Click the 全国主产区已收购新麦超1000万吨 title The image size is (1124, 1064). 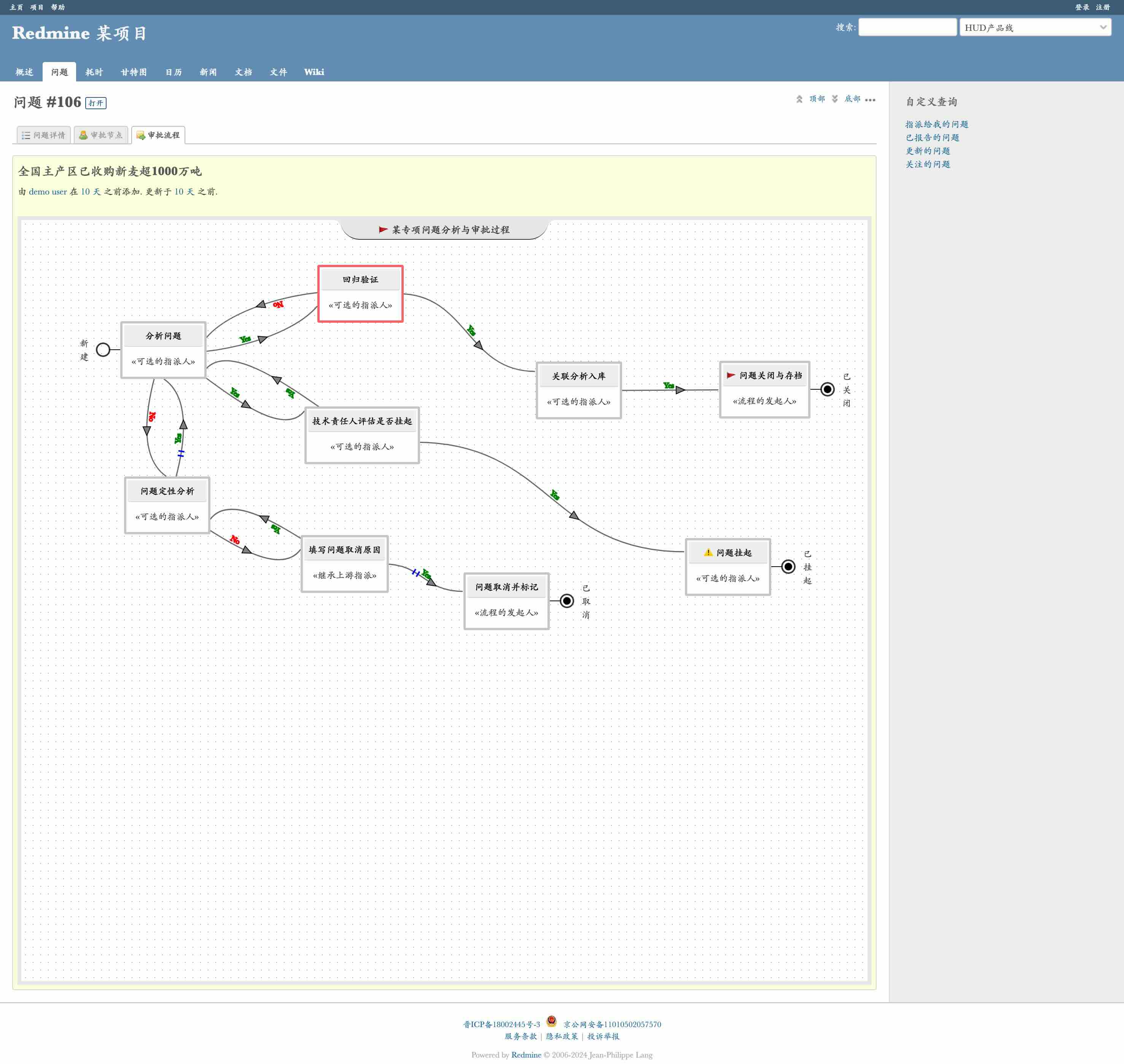[110, 171]
